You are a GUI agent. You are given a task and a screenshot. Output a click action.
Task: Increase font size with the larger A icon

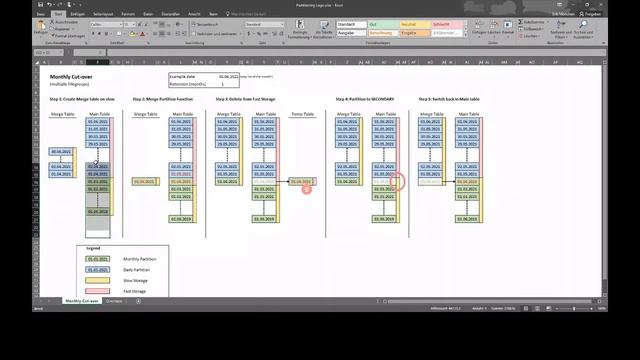(140, 24)
